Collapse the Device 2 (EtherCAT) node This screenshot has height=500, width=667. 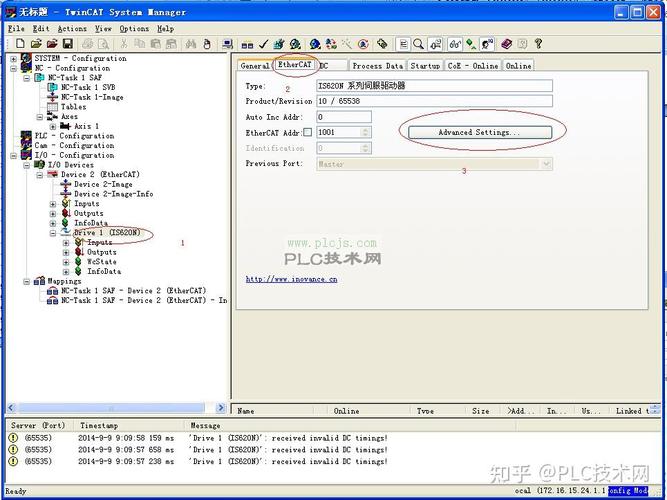tap(40, 175)
